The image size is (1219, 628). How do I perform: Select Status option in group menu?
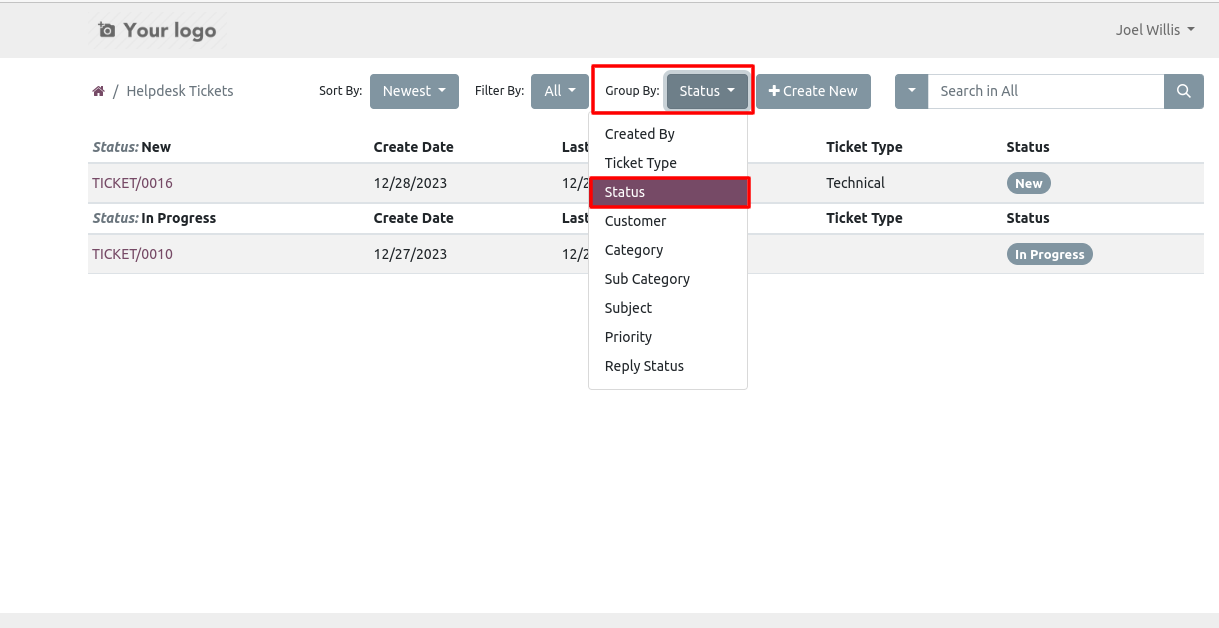(668, 192)
